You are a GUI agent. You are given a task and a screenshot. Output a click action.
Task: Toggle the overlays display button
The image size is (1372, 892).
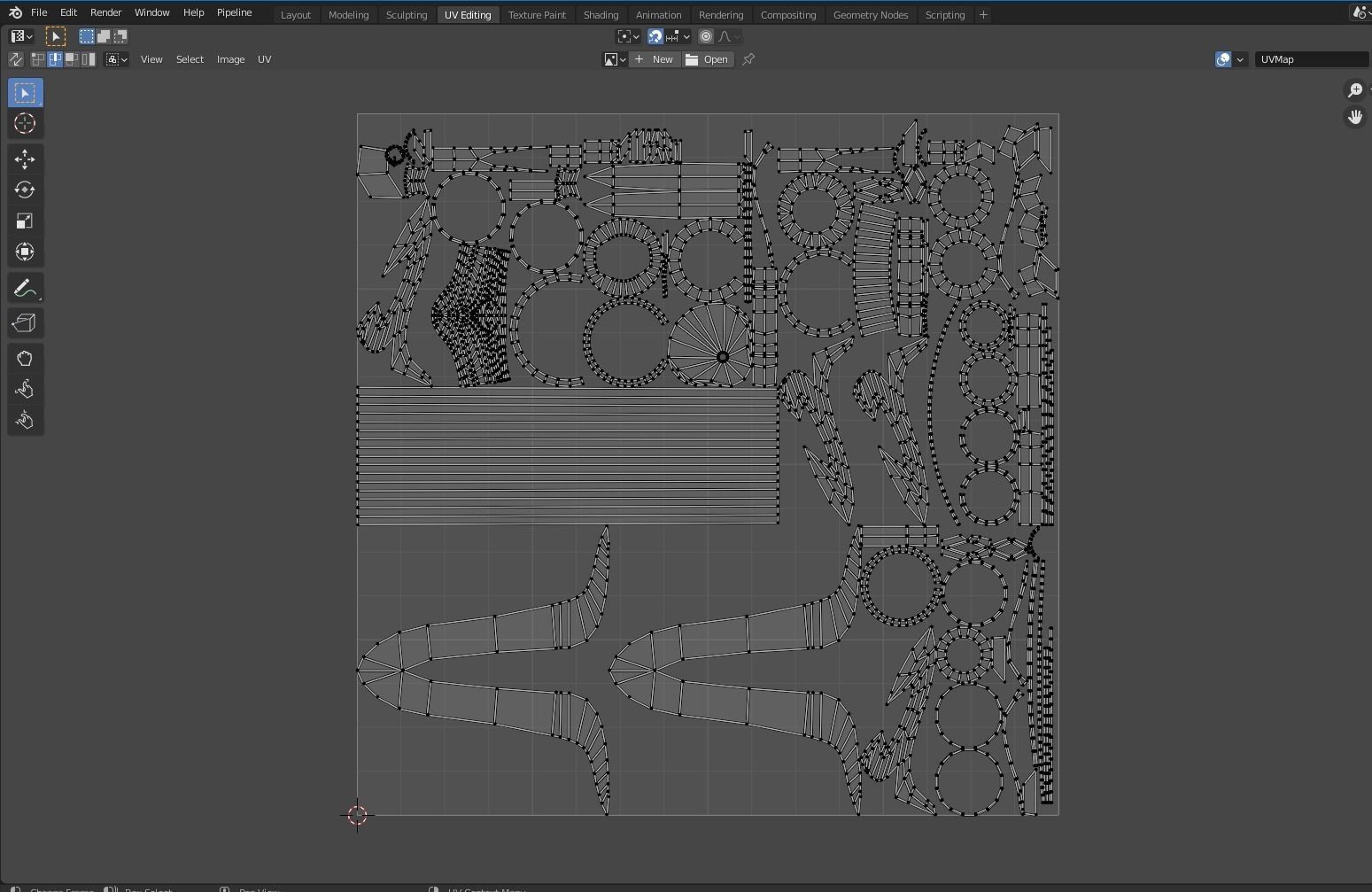pyautogui.click(x=1223, y=59)
